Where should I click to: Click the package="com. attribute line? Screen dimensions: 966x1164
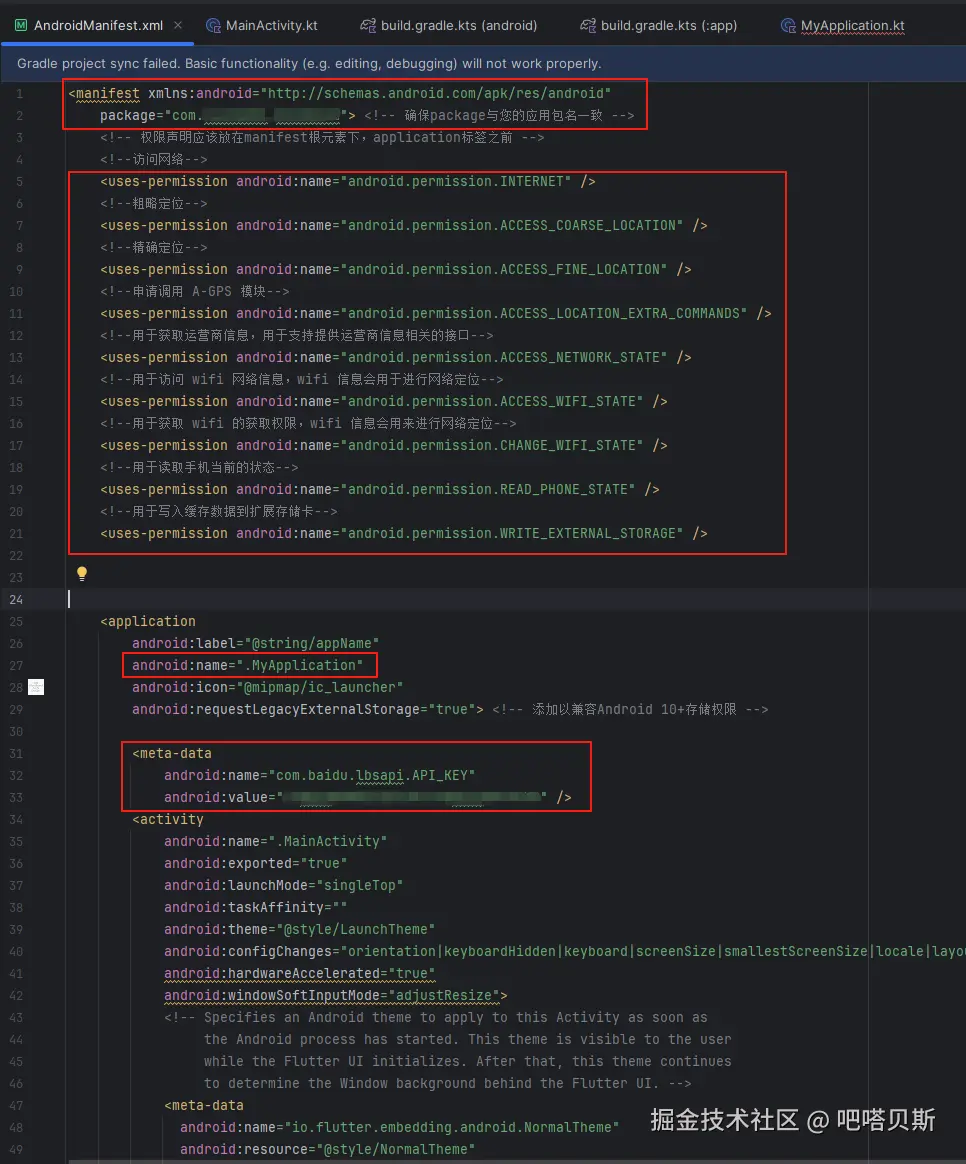tap(228, 115)
